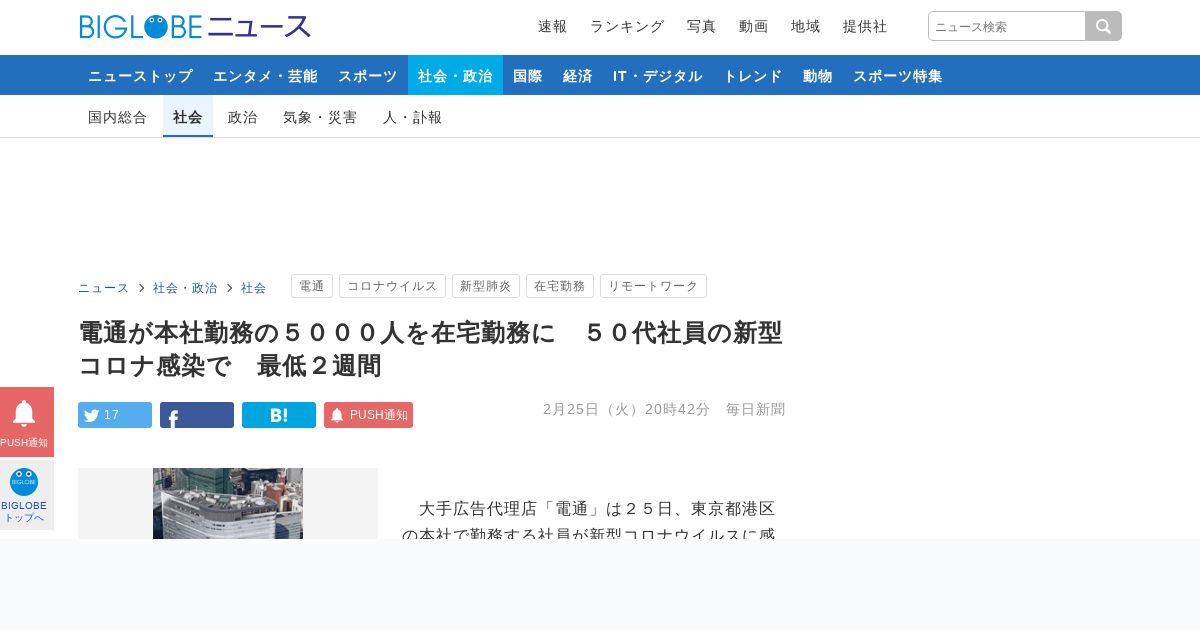This screenshot has height=630, width=1200.
Task: Select 動物 navigation item
Action: tap(818, 75)
